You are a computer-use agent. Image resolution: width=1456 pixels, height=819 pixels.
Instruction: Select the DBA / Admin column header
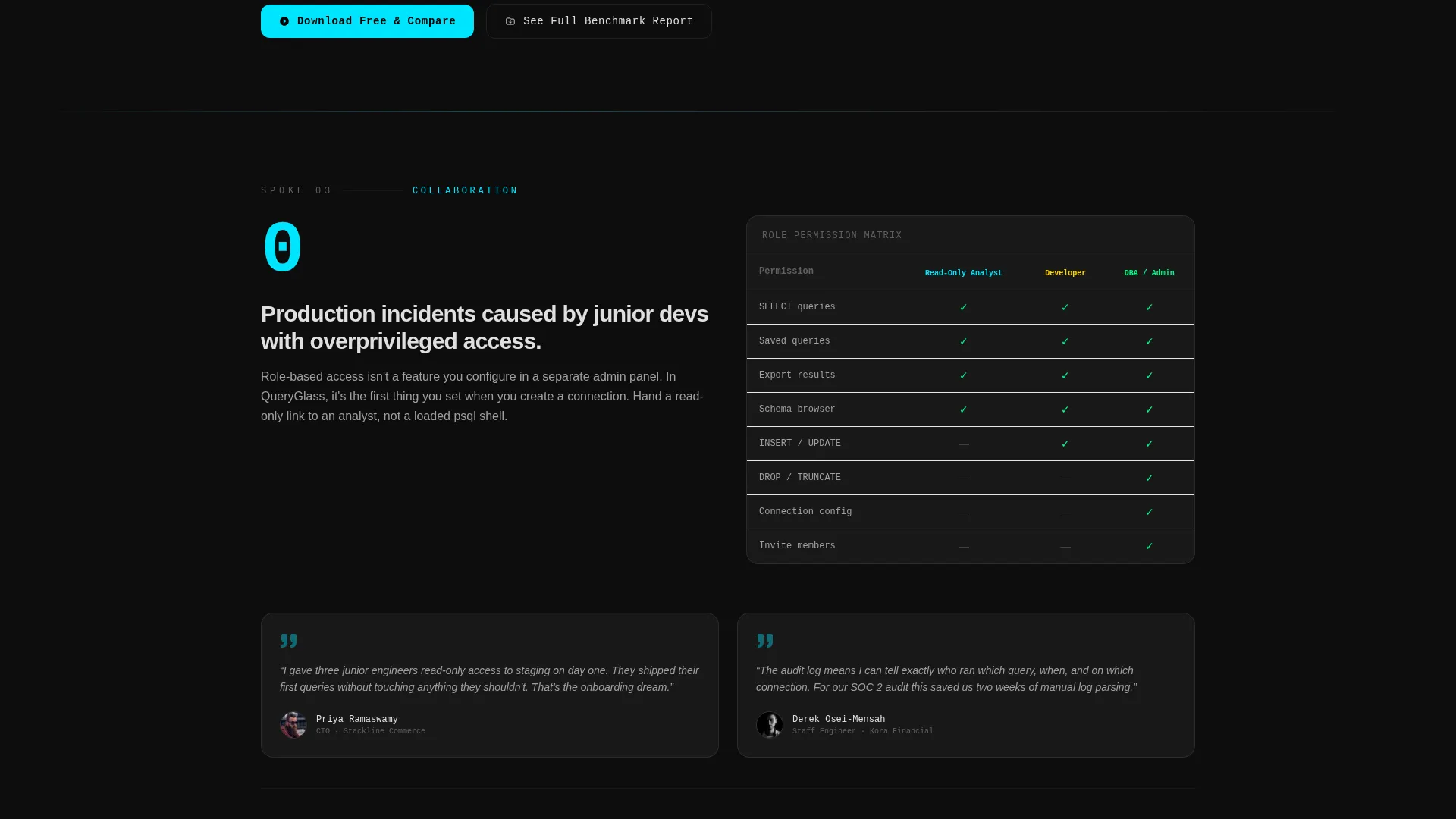[1149, 273]
